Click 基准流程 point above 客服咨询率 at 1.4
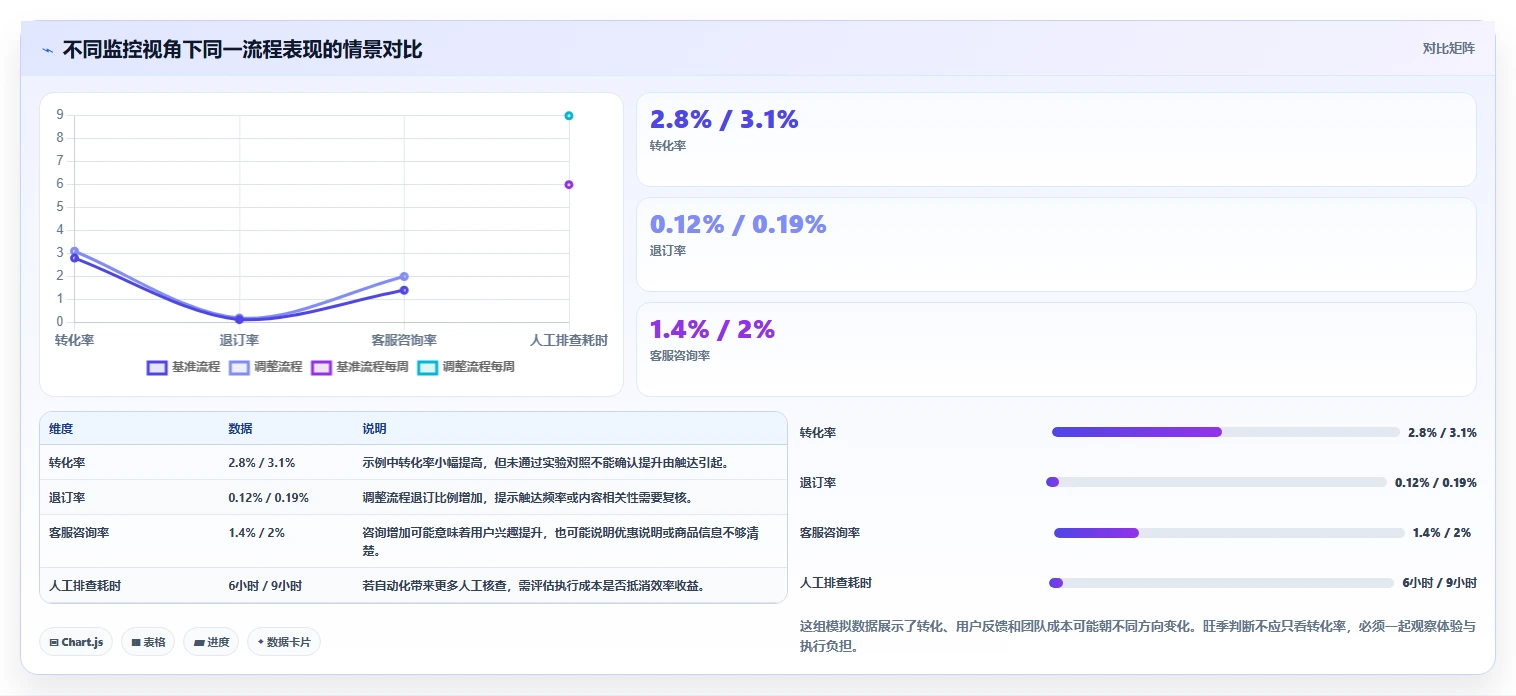Viewport: 1516px width, 696px height. coord(404,290)
